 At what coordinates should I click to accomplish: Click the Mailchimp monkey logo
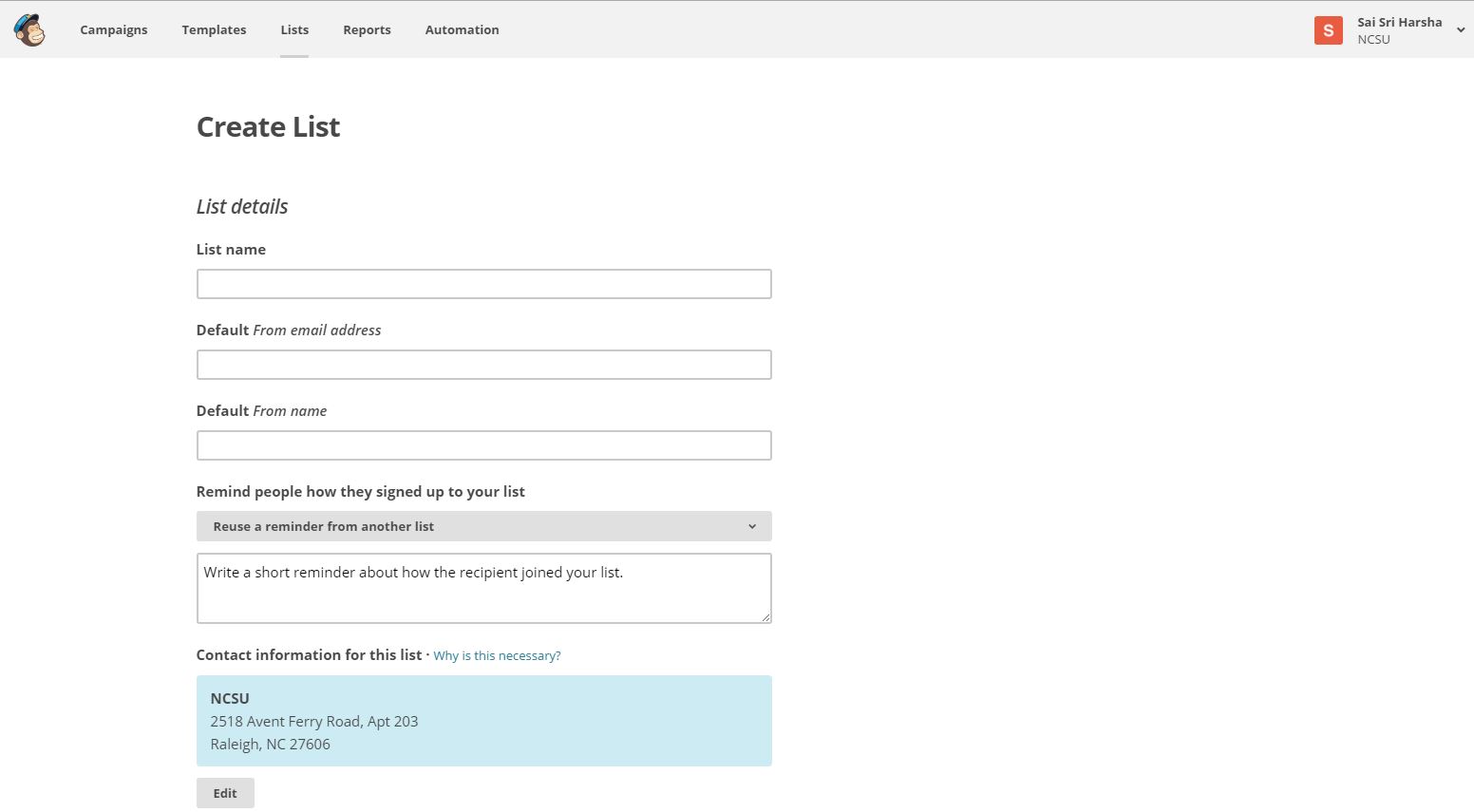point(29,30)
